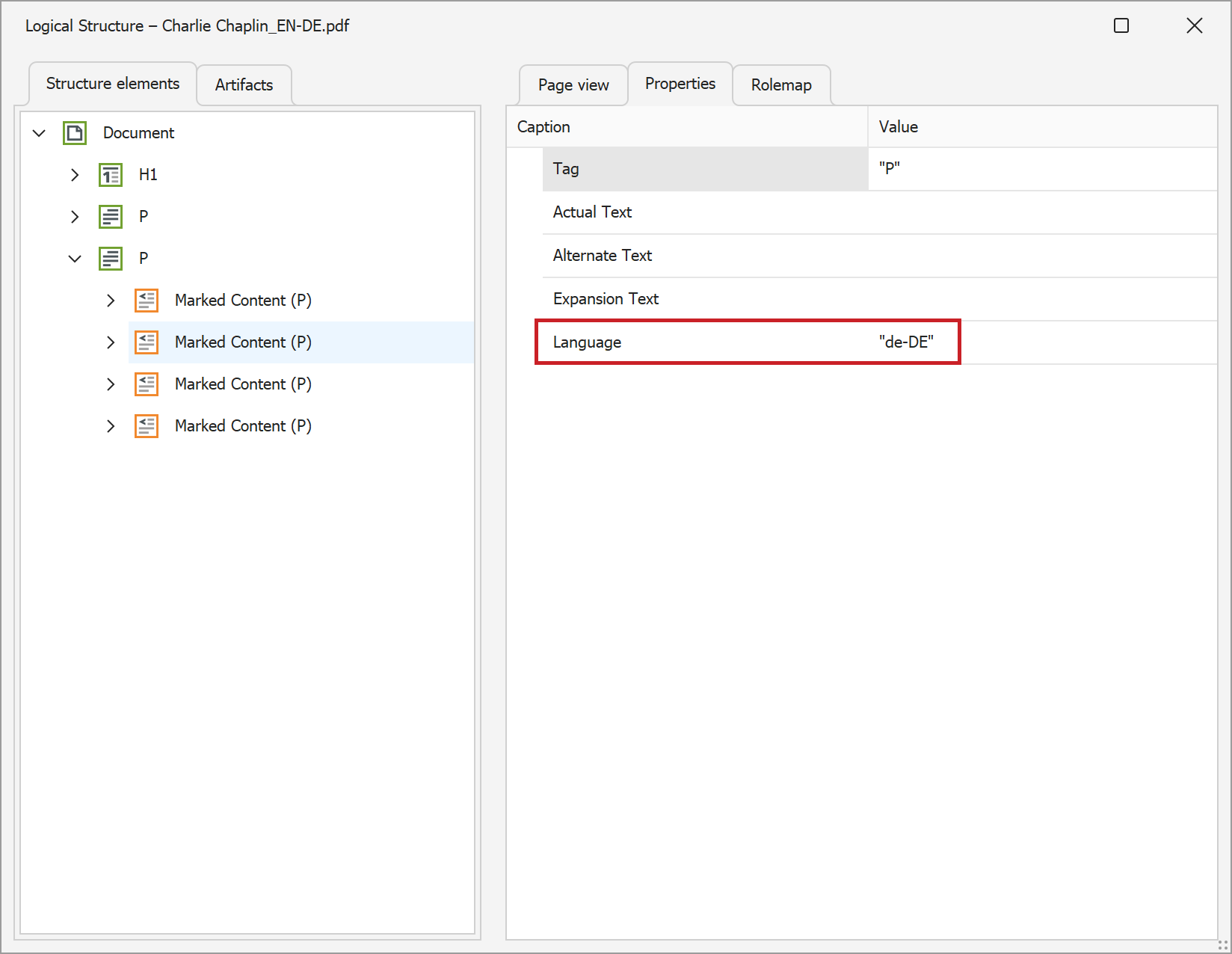Click the Value column header
The height and width of the screenshot is (954, 1232).
[x=1043, y=127]
